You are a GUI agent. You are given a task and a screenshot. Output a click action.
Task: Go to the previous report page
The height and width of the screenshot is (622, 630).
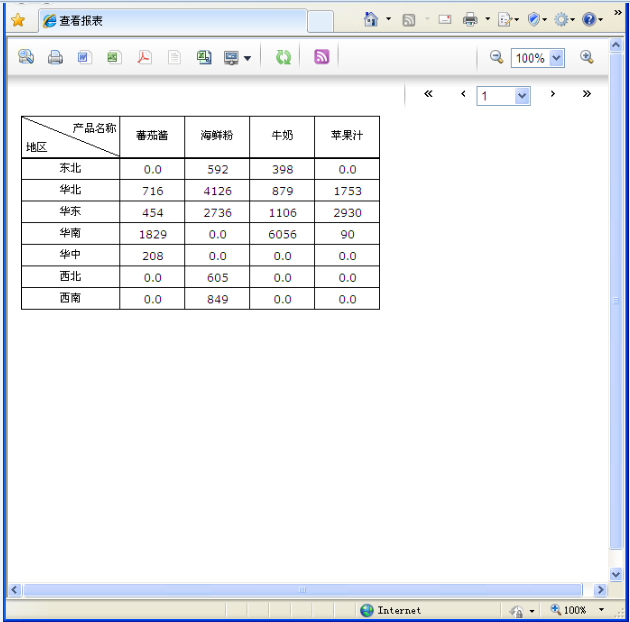click(x=463, y=94)
